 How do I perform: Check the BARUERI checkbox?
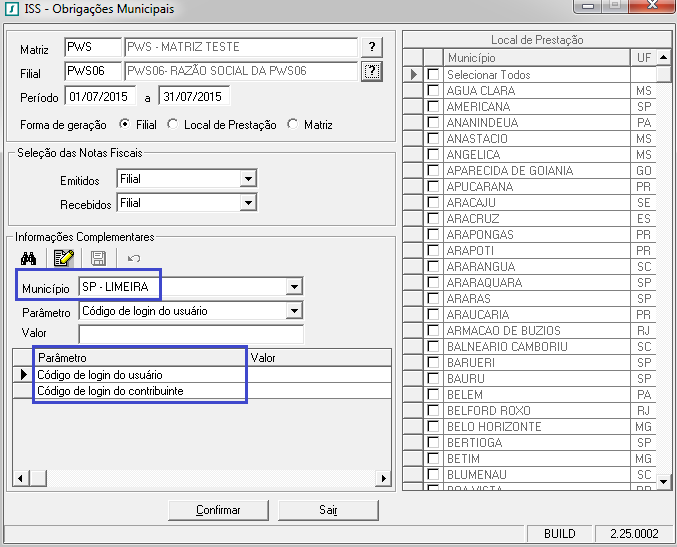pos(433,362)
